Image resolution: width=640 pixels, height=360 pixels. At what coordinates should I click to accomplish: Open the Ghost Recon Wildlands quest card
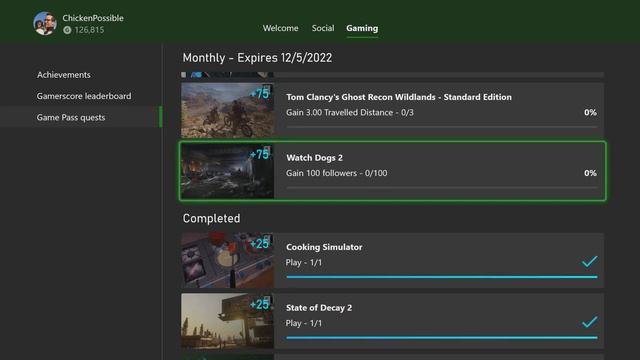point(392,110)
